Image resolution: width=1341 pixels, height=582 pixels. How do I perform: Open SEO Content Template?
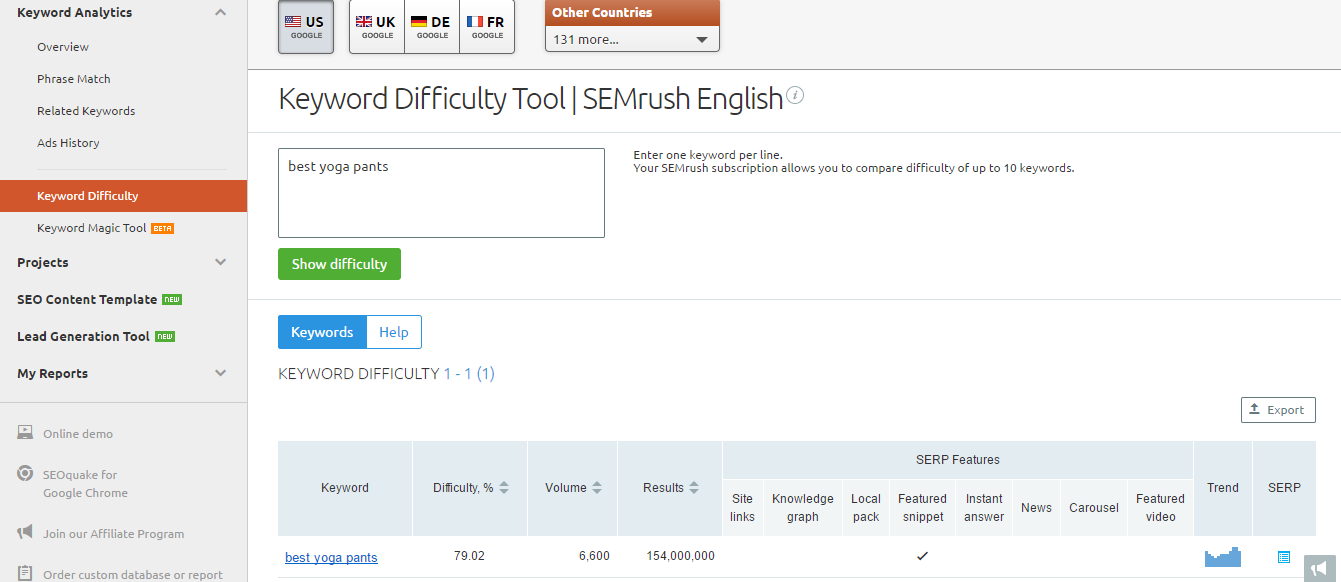pyautogui.click(x=87, y=299)
